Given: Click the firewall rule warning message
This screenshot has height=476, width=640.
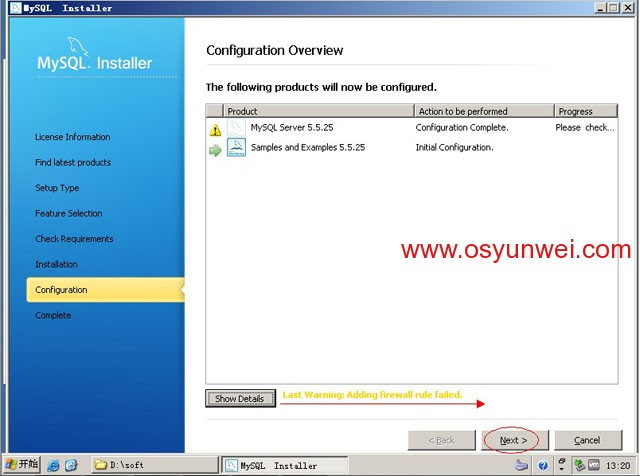Looking at the screenshot, I should pos(372,394).
